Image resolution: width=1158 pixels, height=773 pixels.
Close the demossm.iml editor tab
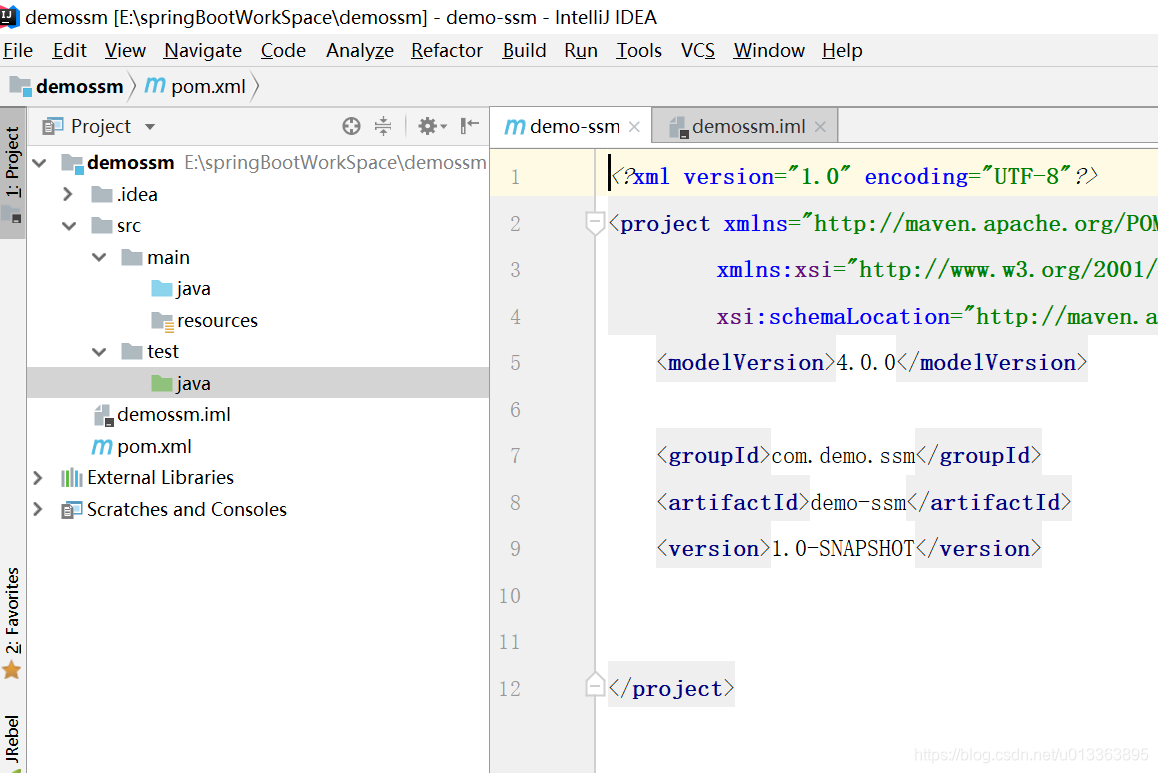click(x=820, y=127)
